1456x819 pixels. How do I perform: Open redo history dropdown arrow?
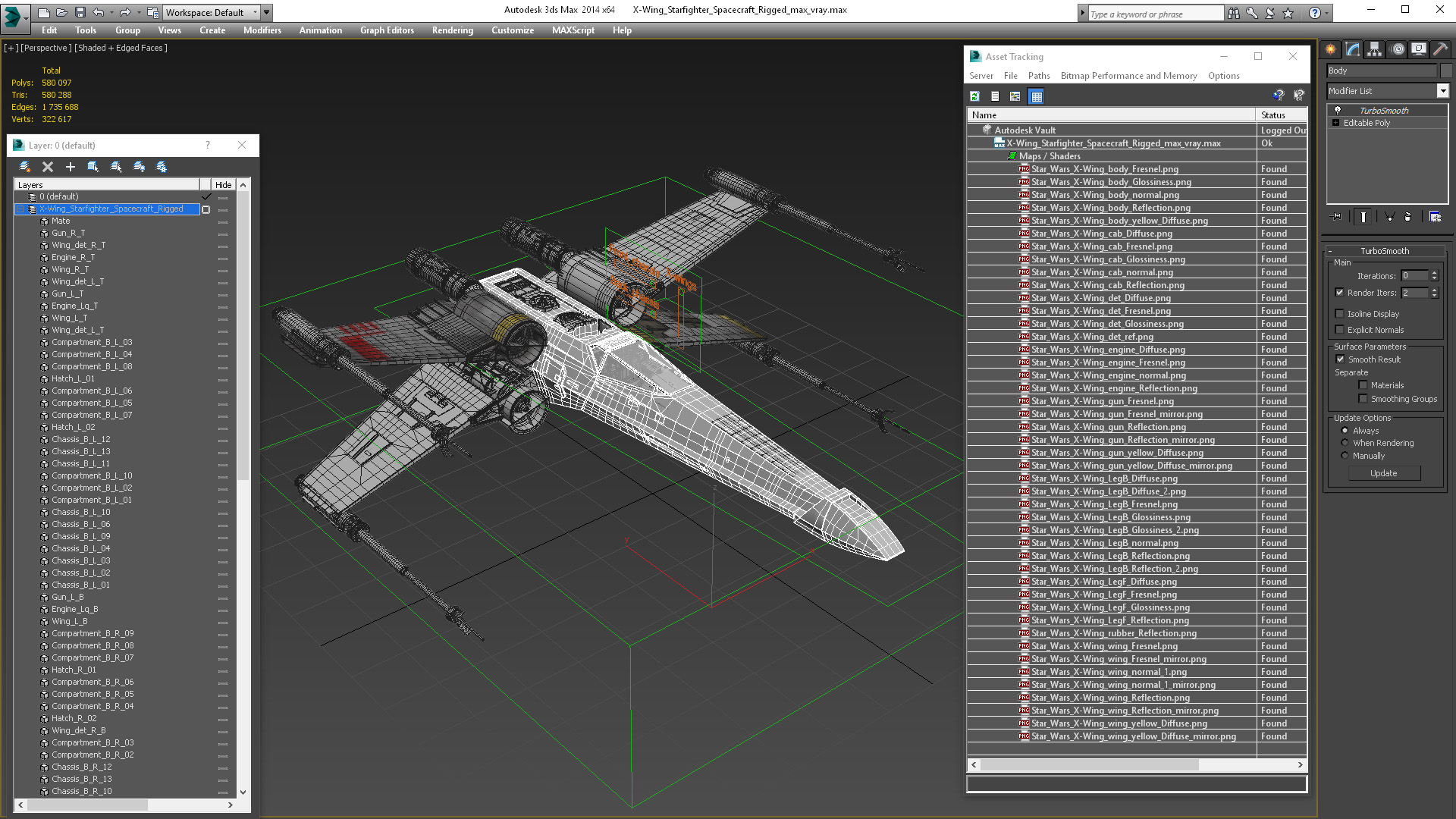pyautogui.click(x=138, y=13)
